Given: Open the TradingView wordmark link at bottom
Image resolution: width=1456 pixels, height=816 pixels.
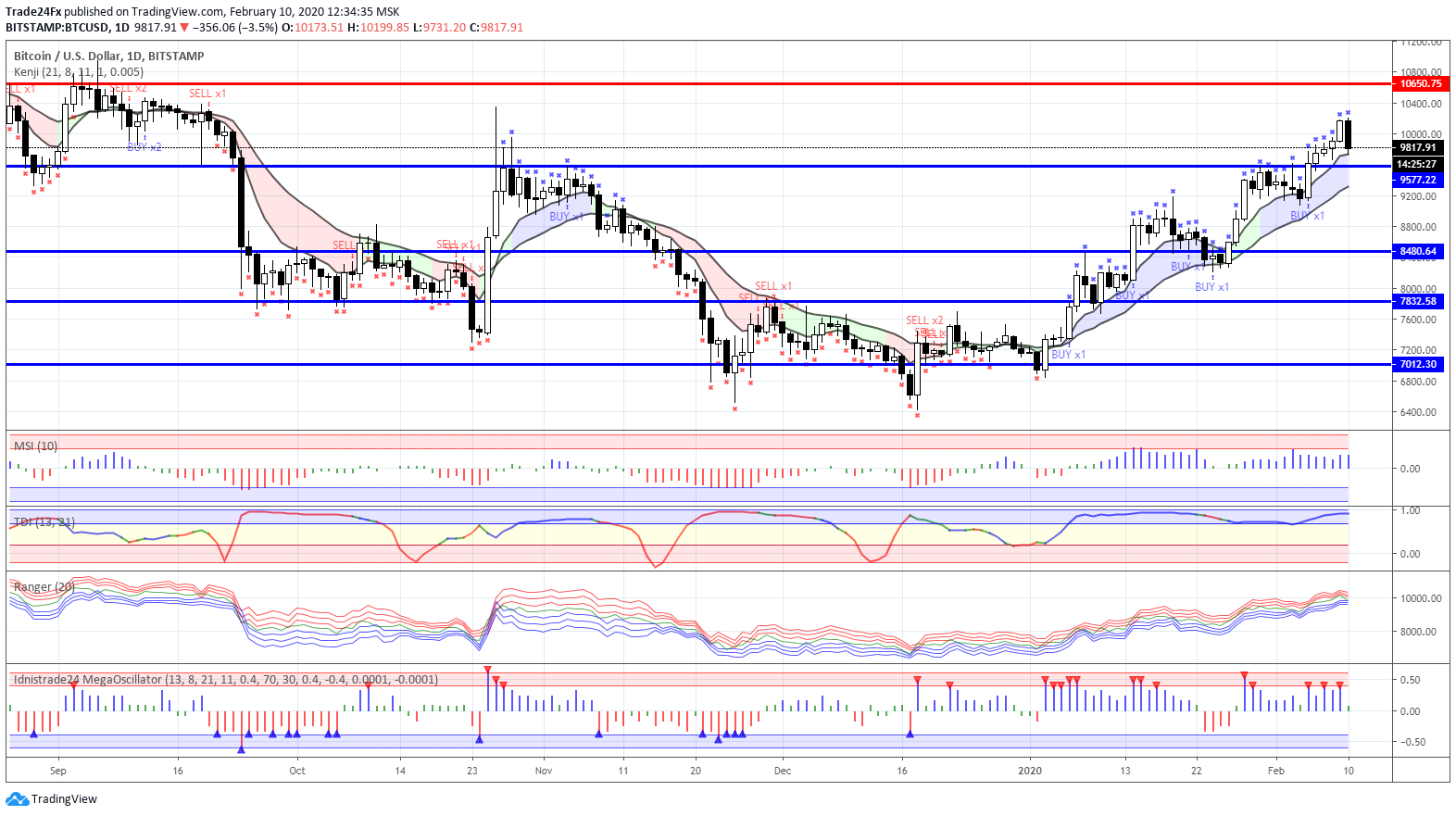Looking at the screenshot, I should pos(64,798).
